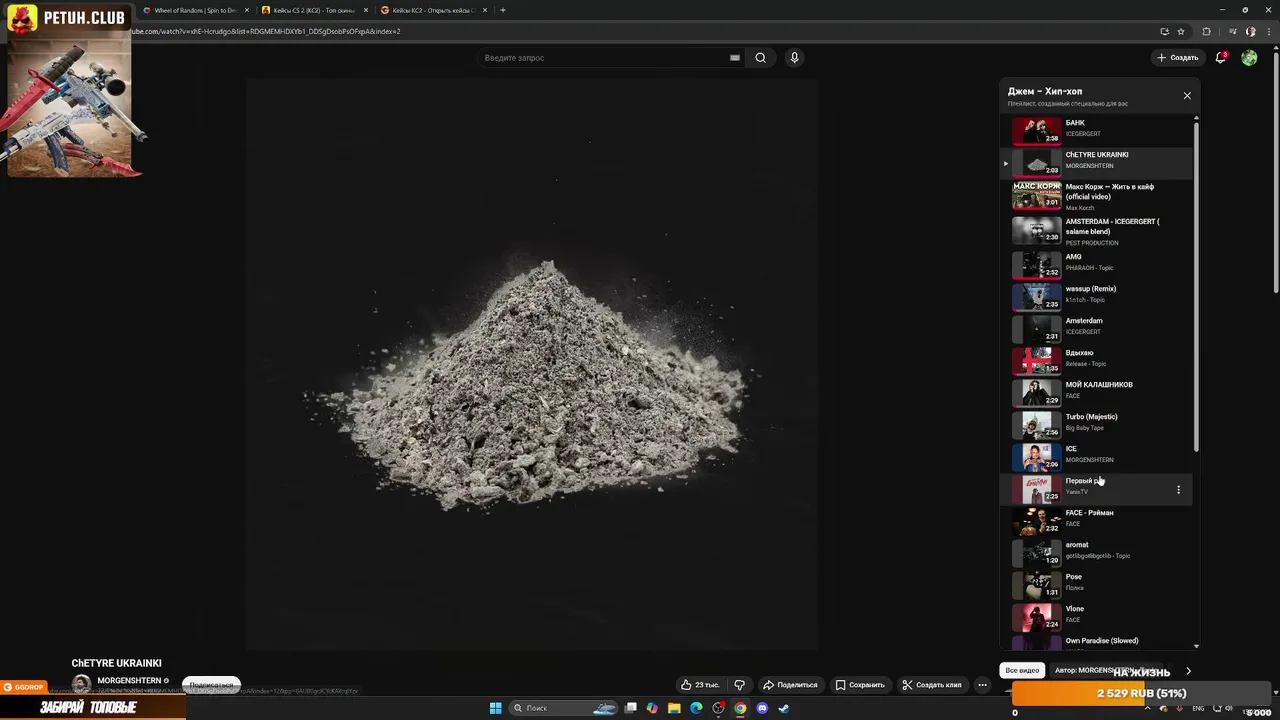The height and width of the screenshot is (720, 1280).
Task: Open the MORGENSHTERN channel name link
Action: click(x=129, y=681)
